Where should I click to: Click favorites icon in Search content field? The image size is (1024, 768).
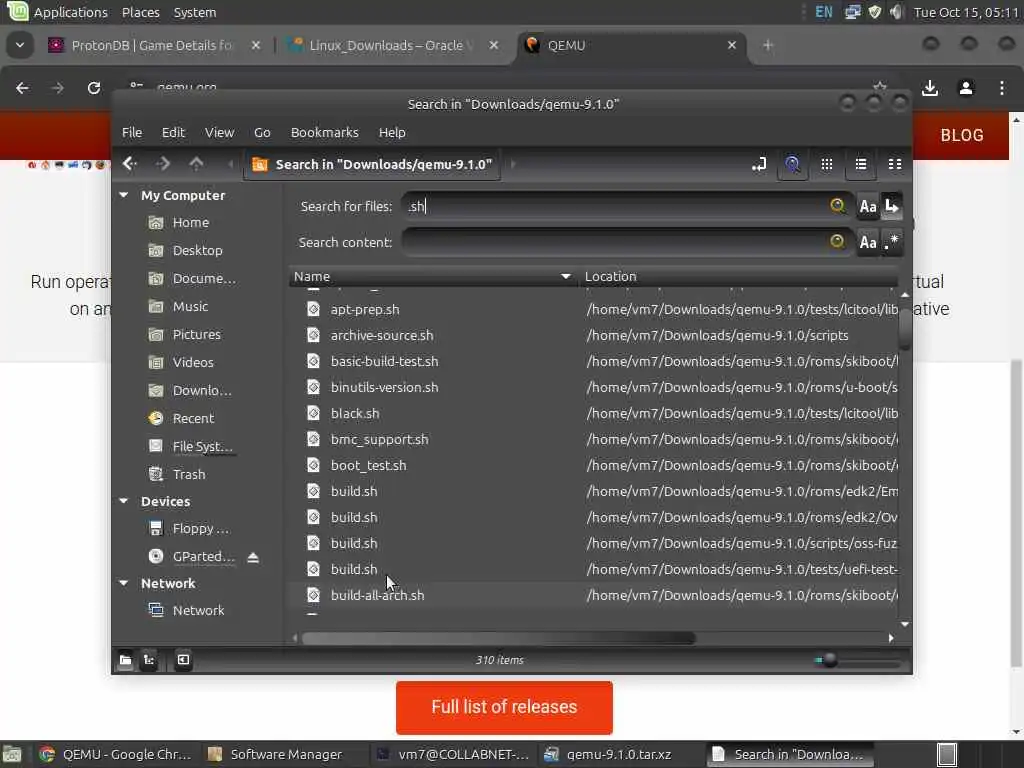click(x=837, y=242)
